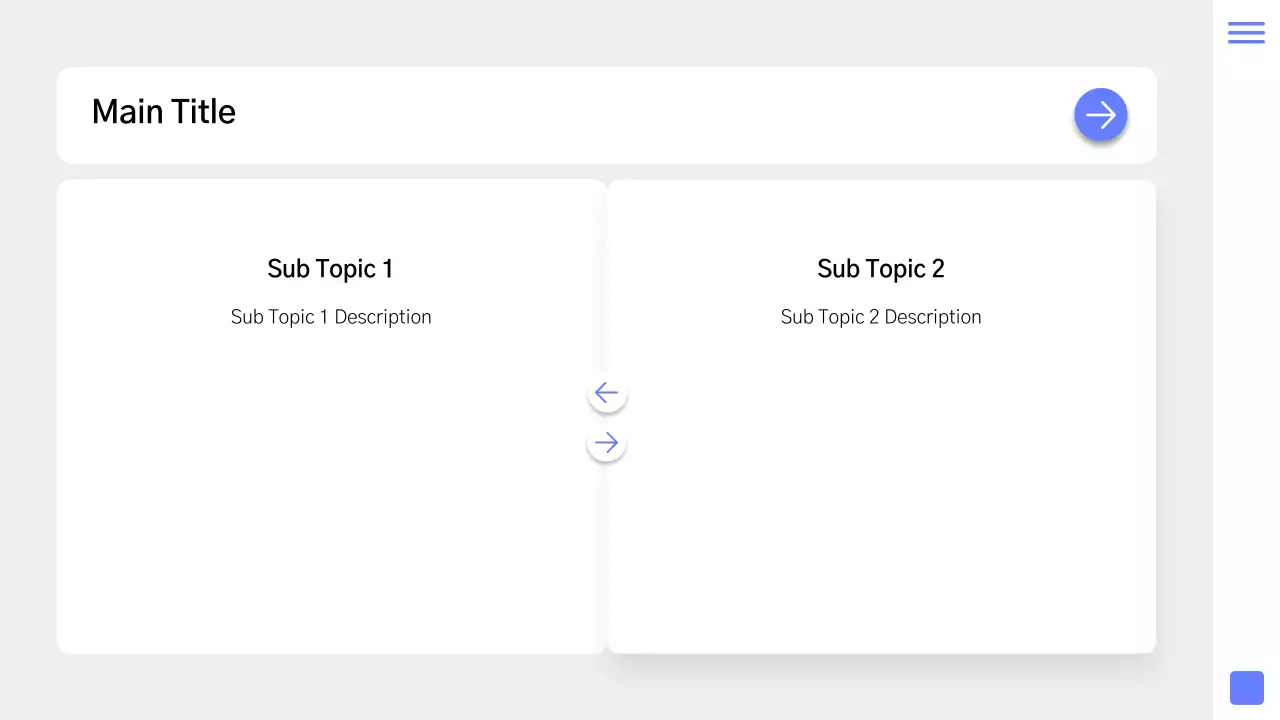
Task: Open the hamburger menu
Action: click(x=1246, y=33)
